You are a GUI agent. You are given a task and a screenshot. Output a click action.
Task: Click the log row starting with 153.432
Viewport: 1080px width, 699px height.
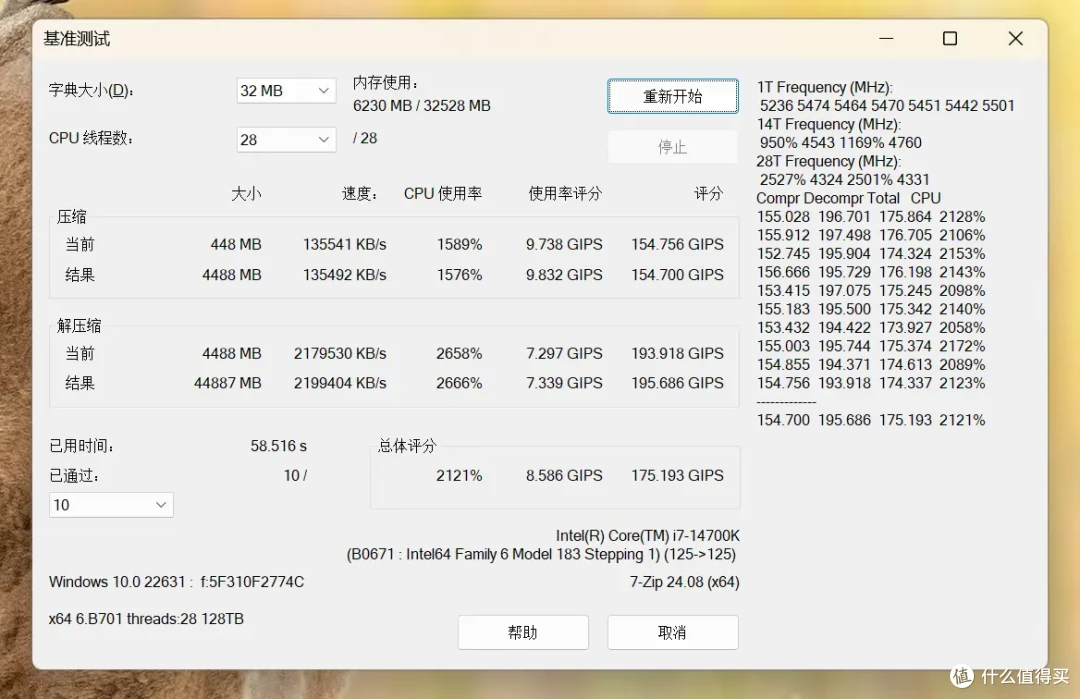[x=871, y=328]
